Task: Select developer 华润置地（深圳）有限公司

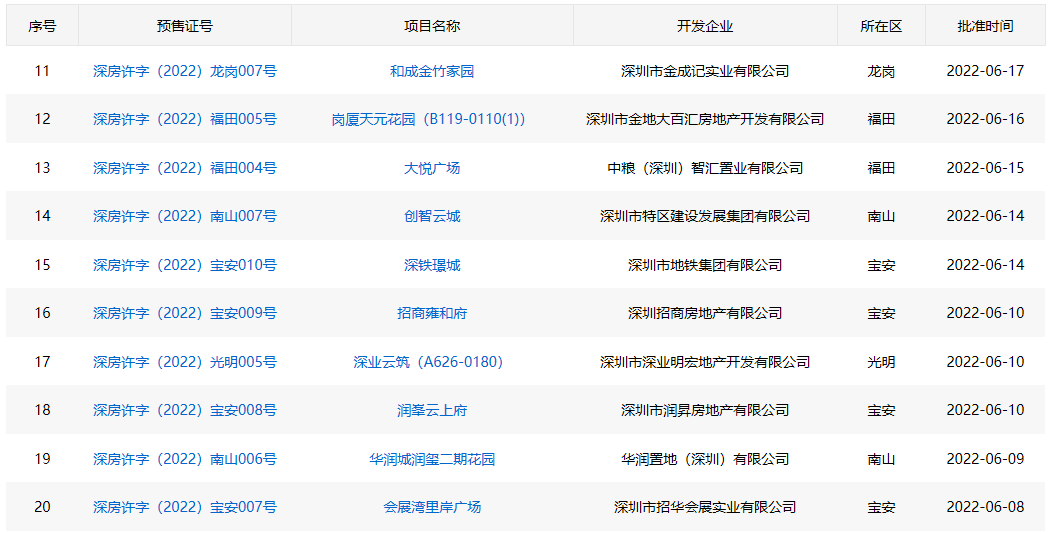Action: [x=705, y=460]
